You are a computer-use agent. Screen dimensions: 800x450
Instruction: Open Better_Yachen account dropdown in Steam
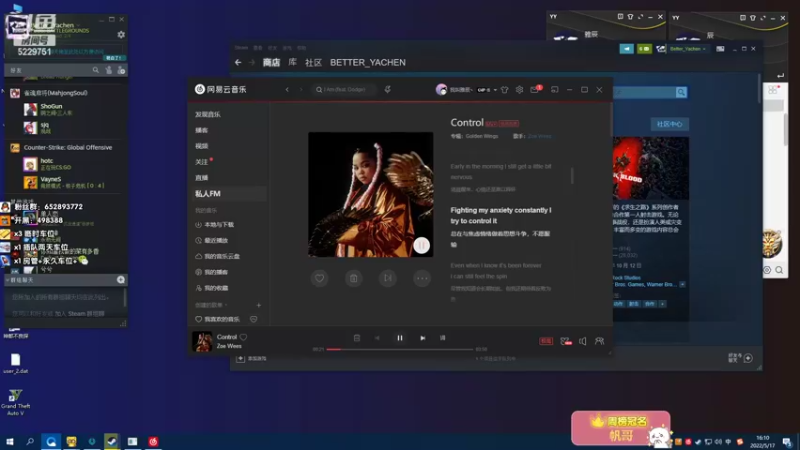point(687,49)
